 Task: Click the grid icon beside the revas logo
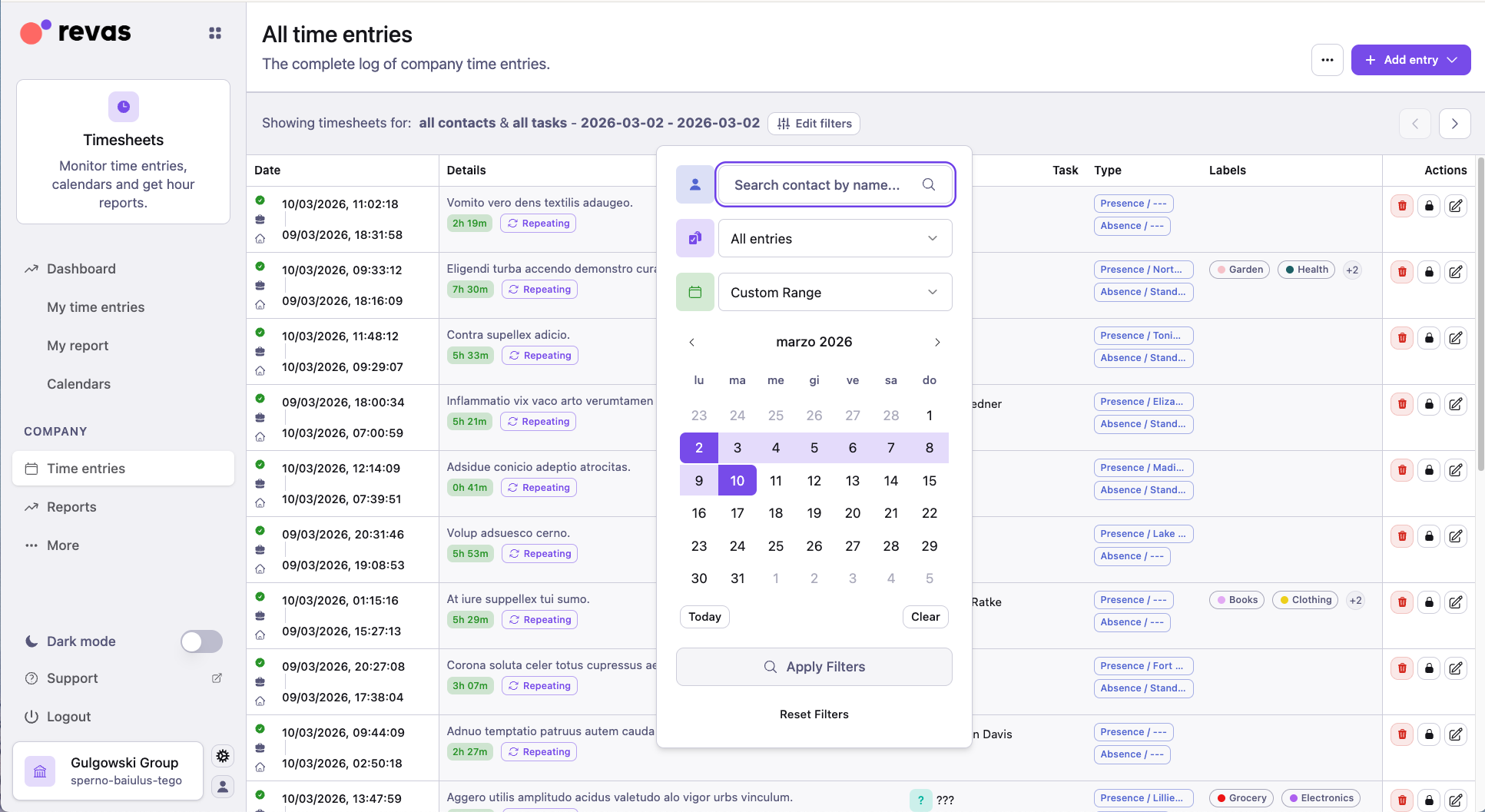[x=215, y=33]
